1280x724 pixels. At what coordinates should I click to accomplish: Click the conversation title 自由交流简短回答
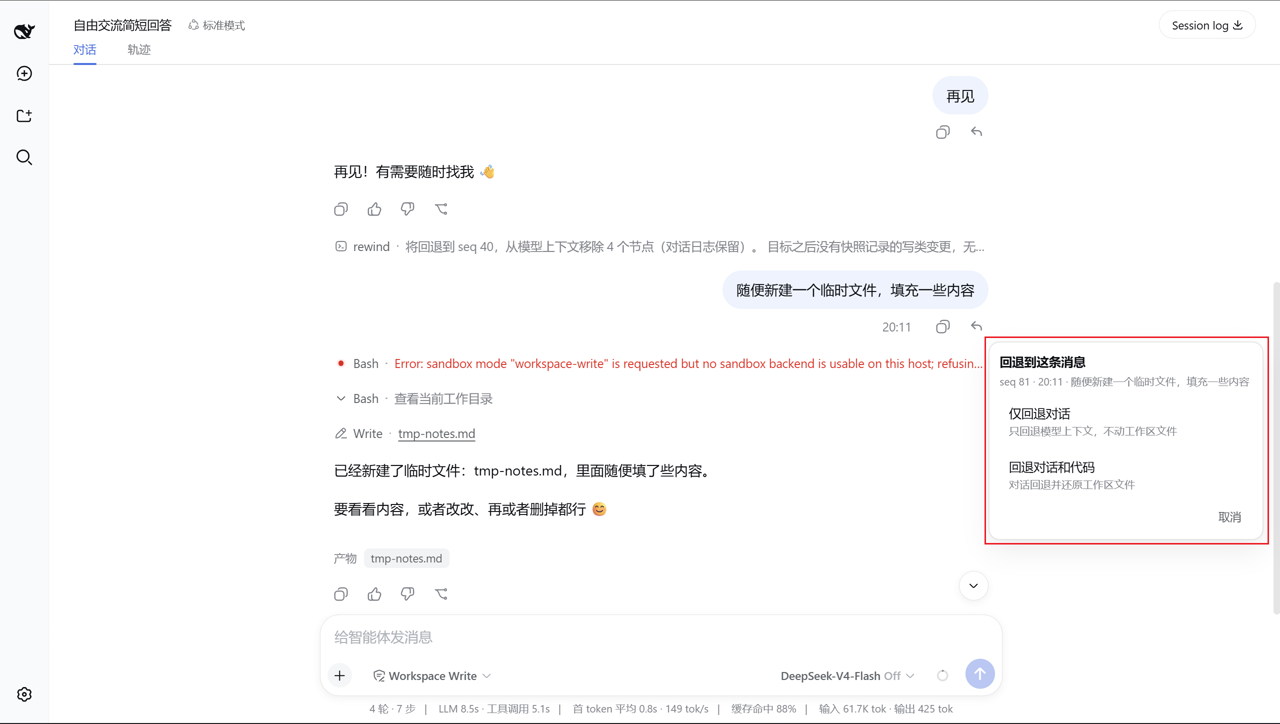click(x=122, y=25)
